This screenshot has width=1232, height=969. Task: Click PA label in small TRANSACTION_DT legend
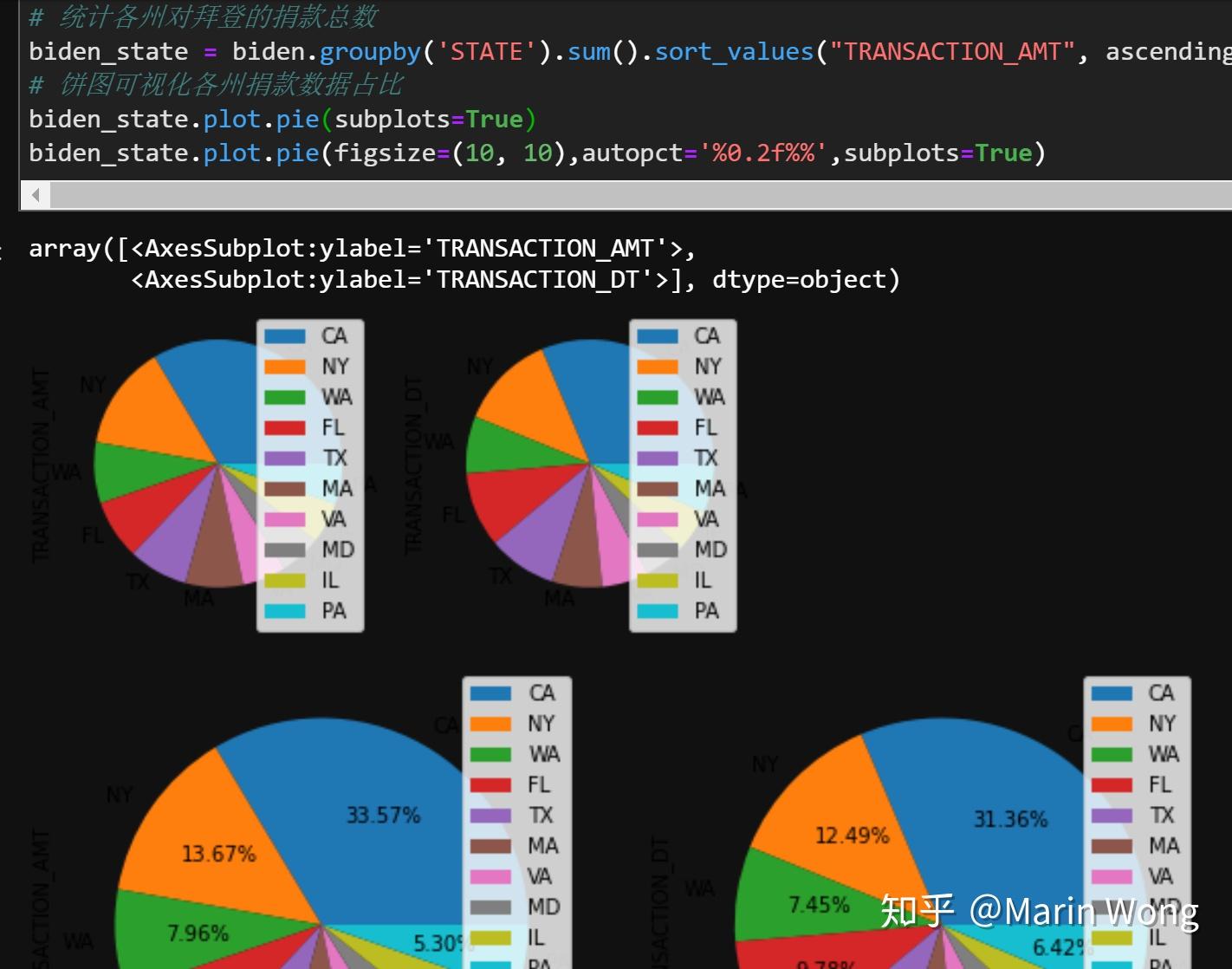tap(706, 611)
